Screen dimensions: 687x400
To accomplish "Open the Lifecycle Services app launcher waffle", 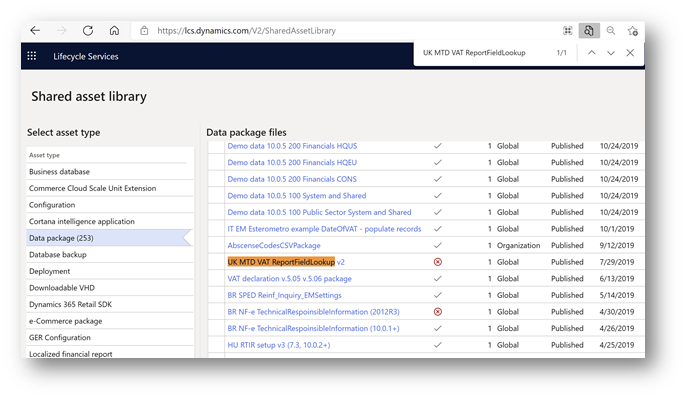I will coord(32,56).
